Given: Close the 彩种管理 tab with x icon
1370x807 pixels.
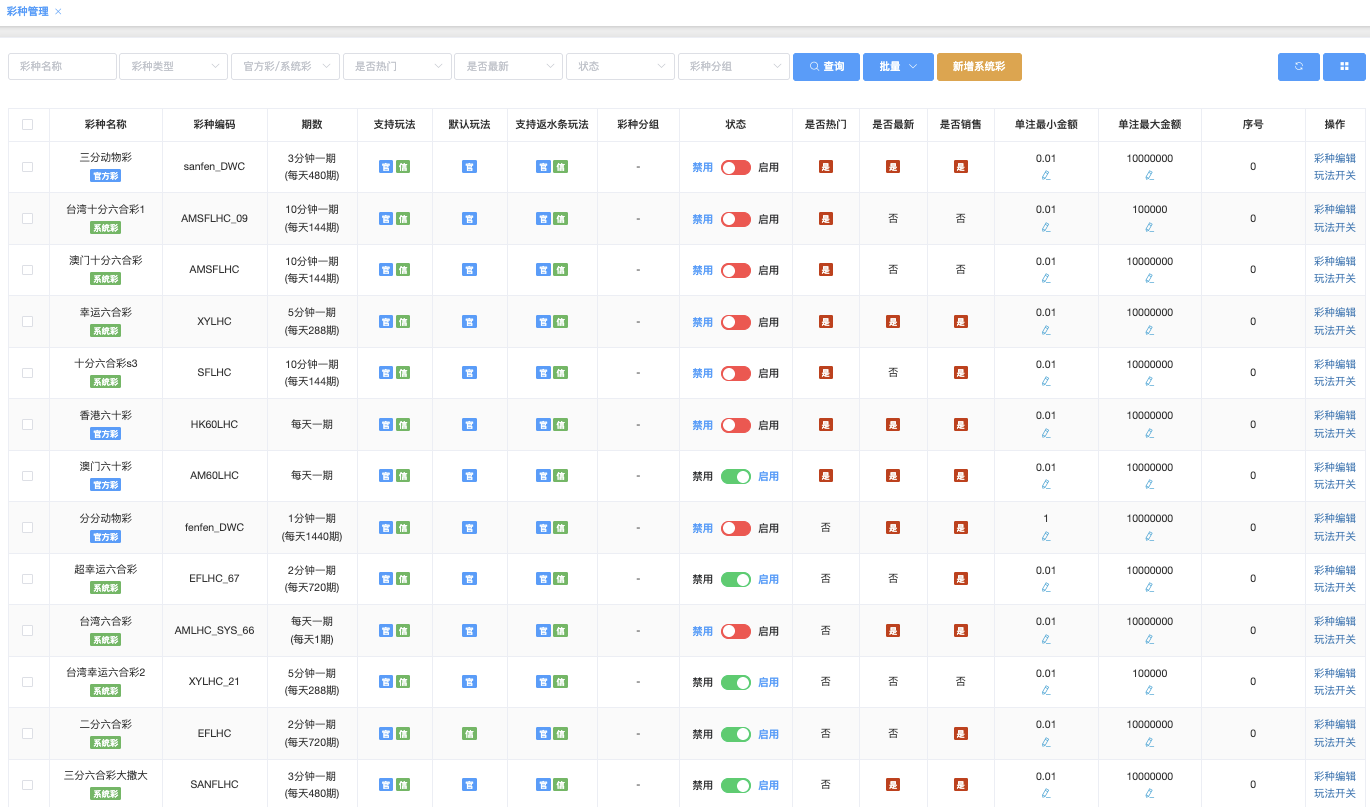Looking at the screenshot, I should [58, 11].
